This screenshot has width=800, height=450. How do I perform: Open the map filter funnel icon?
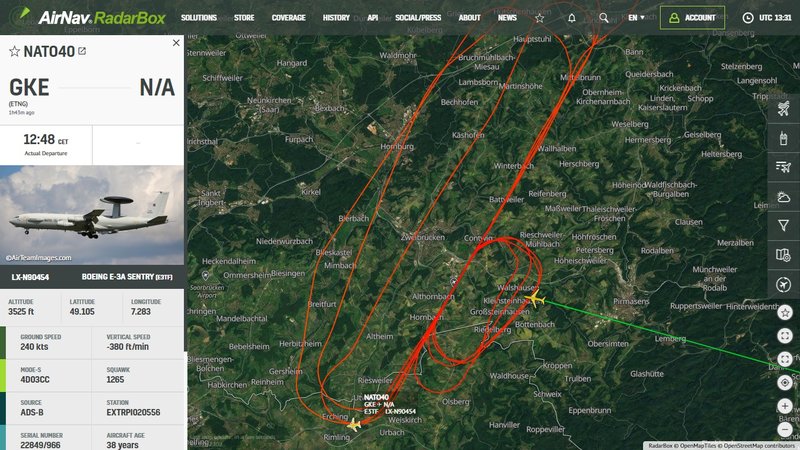pos(783,225)
